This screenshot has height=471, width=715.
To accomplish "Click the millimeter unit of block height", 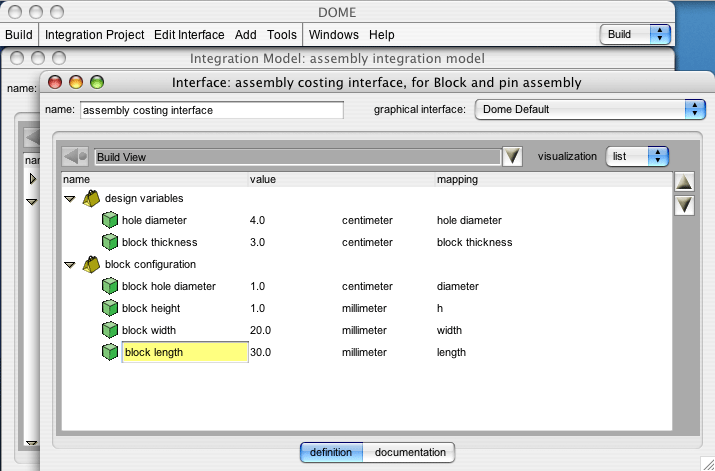I will click(x=364, y=308).
